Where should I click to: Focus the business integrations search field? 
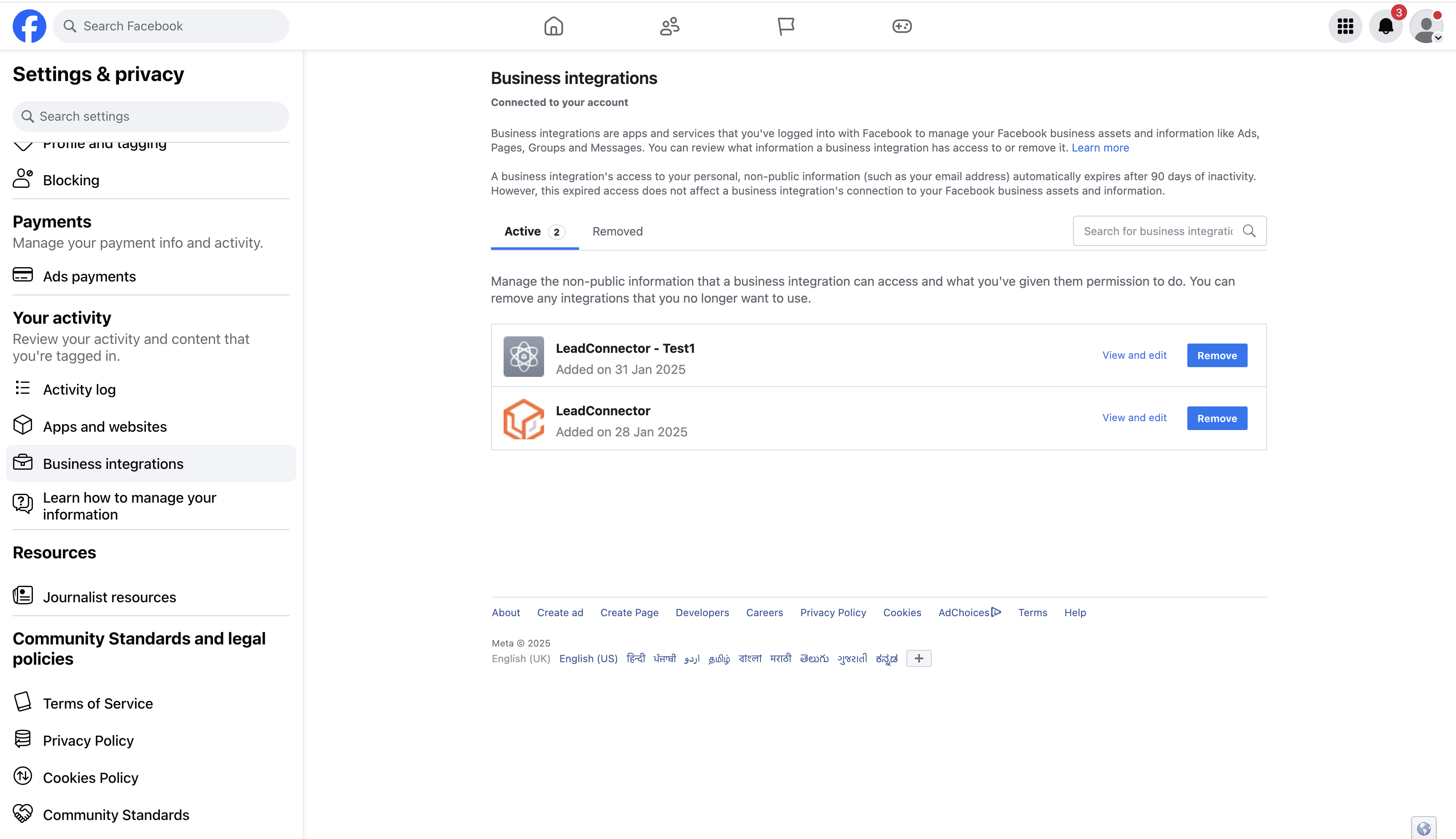pyautogui.click(x=1157, y=231)
